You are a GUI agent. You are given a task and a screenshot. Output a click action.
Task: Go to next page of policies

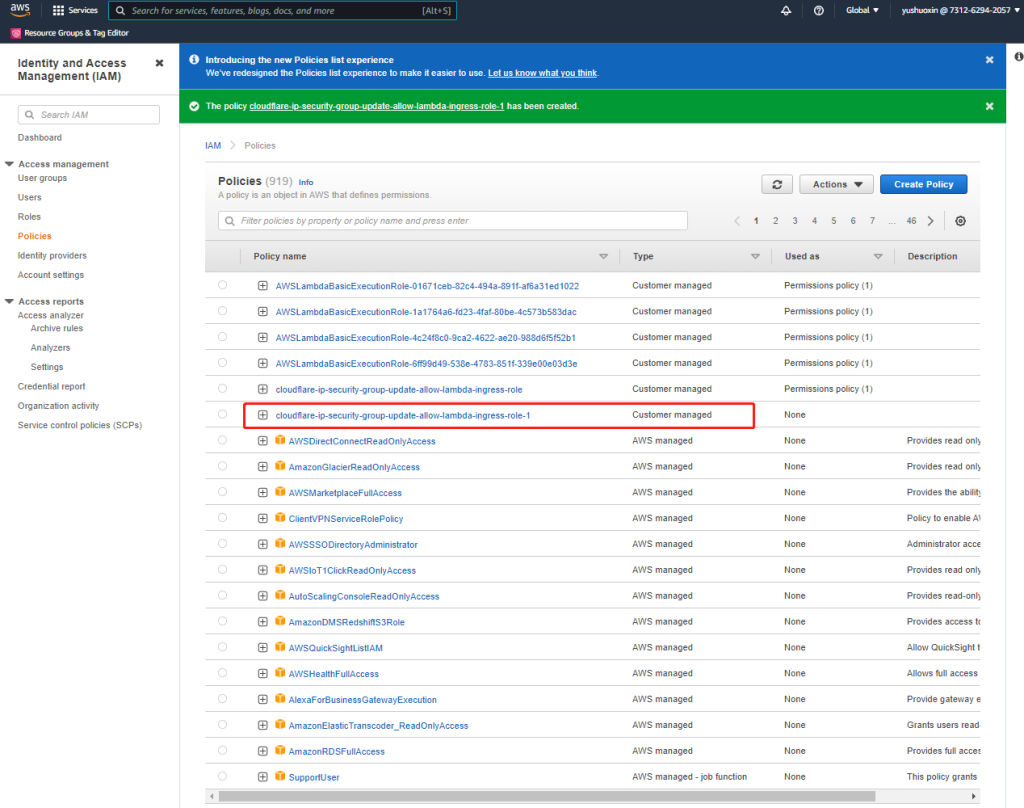(x=930, y=221)
